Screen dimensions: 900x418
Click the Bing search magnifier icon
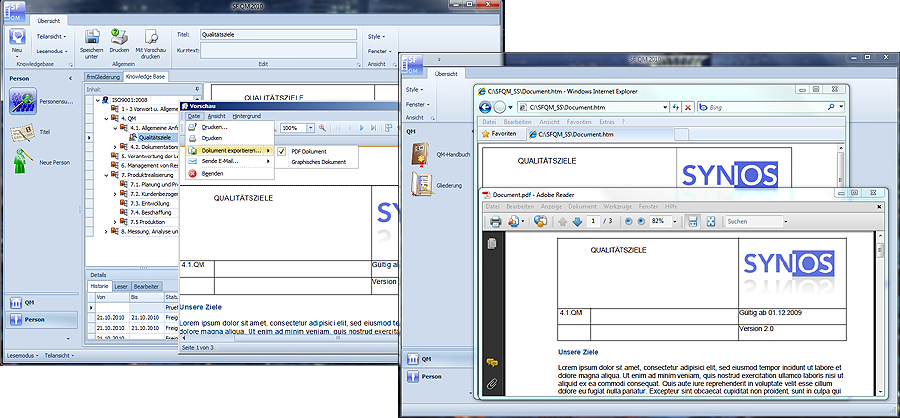(831, 107)
